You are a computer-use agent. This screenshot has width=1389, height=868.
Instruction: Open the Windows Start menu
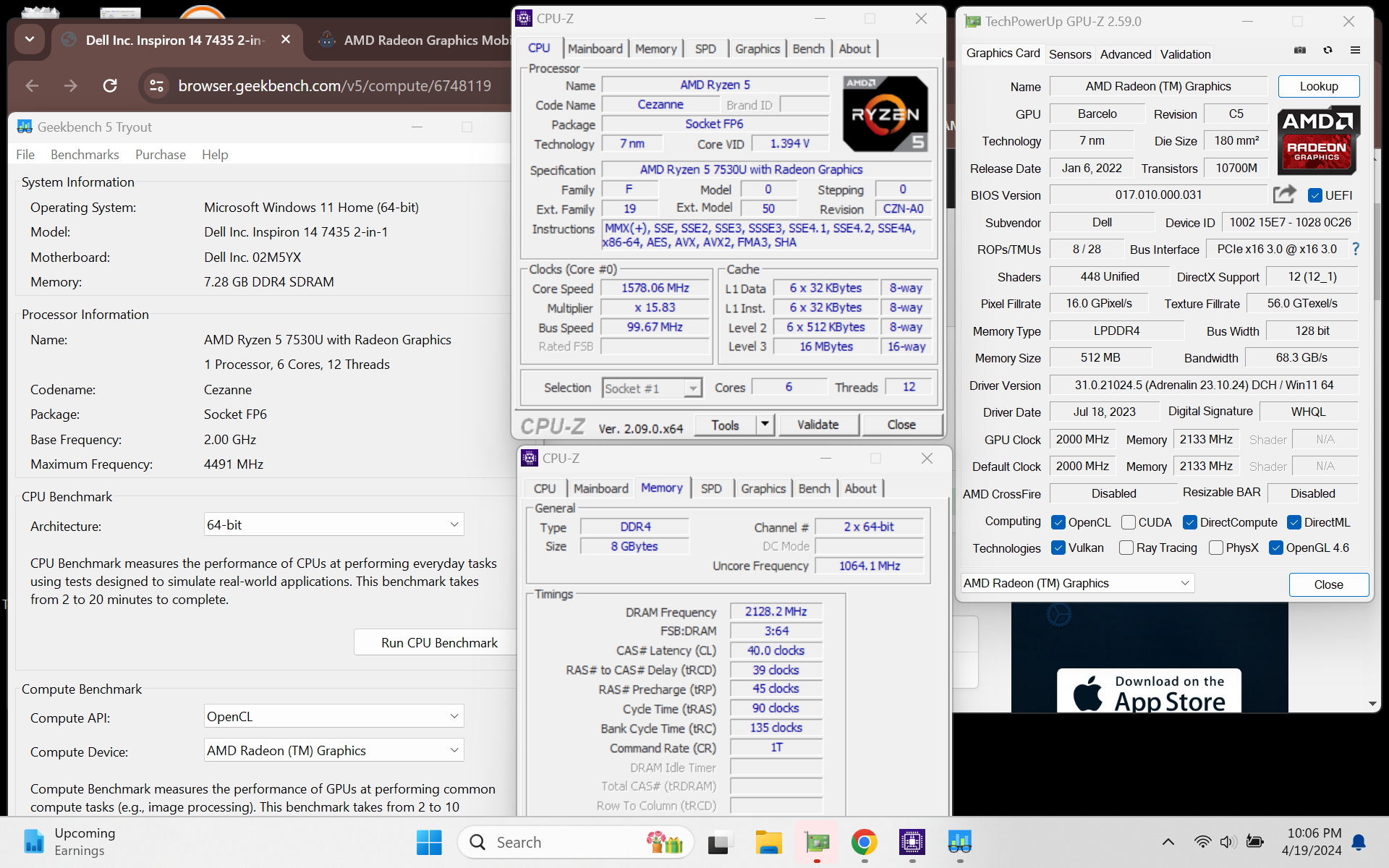click(x=429, y=842)
